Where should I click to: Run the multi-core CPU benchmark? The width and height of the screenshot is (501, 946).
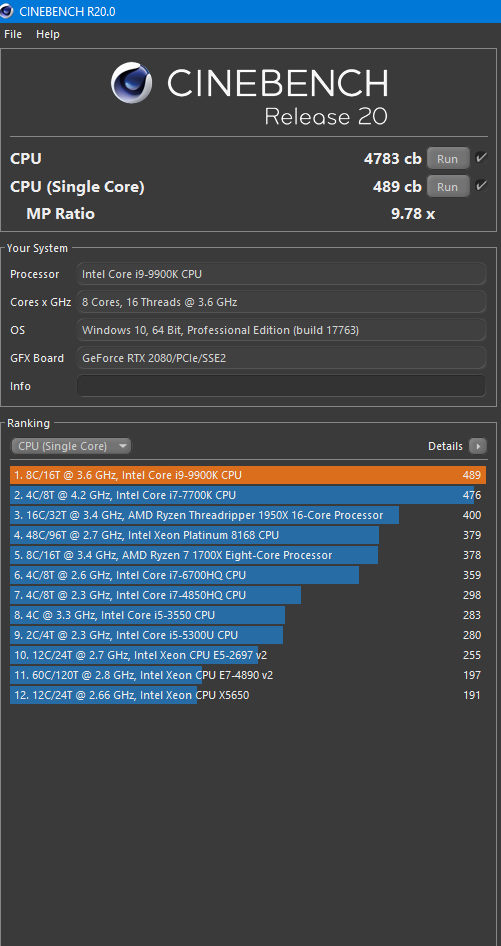click(x=448, y=159)
